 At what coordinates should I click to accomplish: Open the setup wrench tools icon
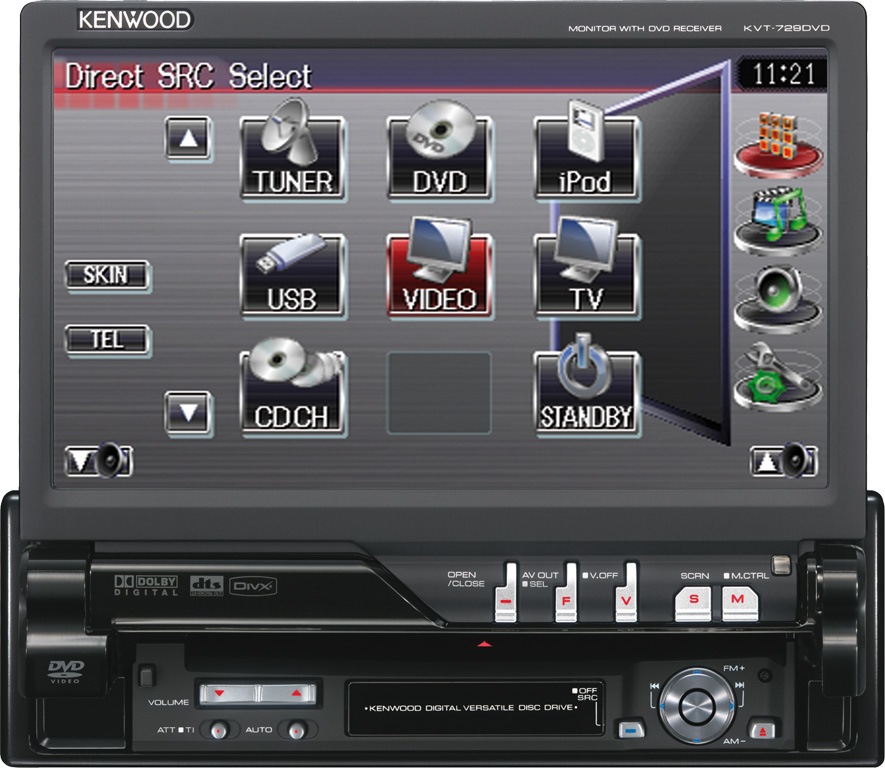(x=778, y=376)
